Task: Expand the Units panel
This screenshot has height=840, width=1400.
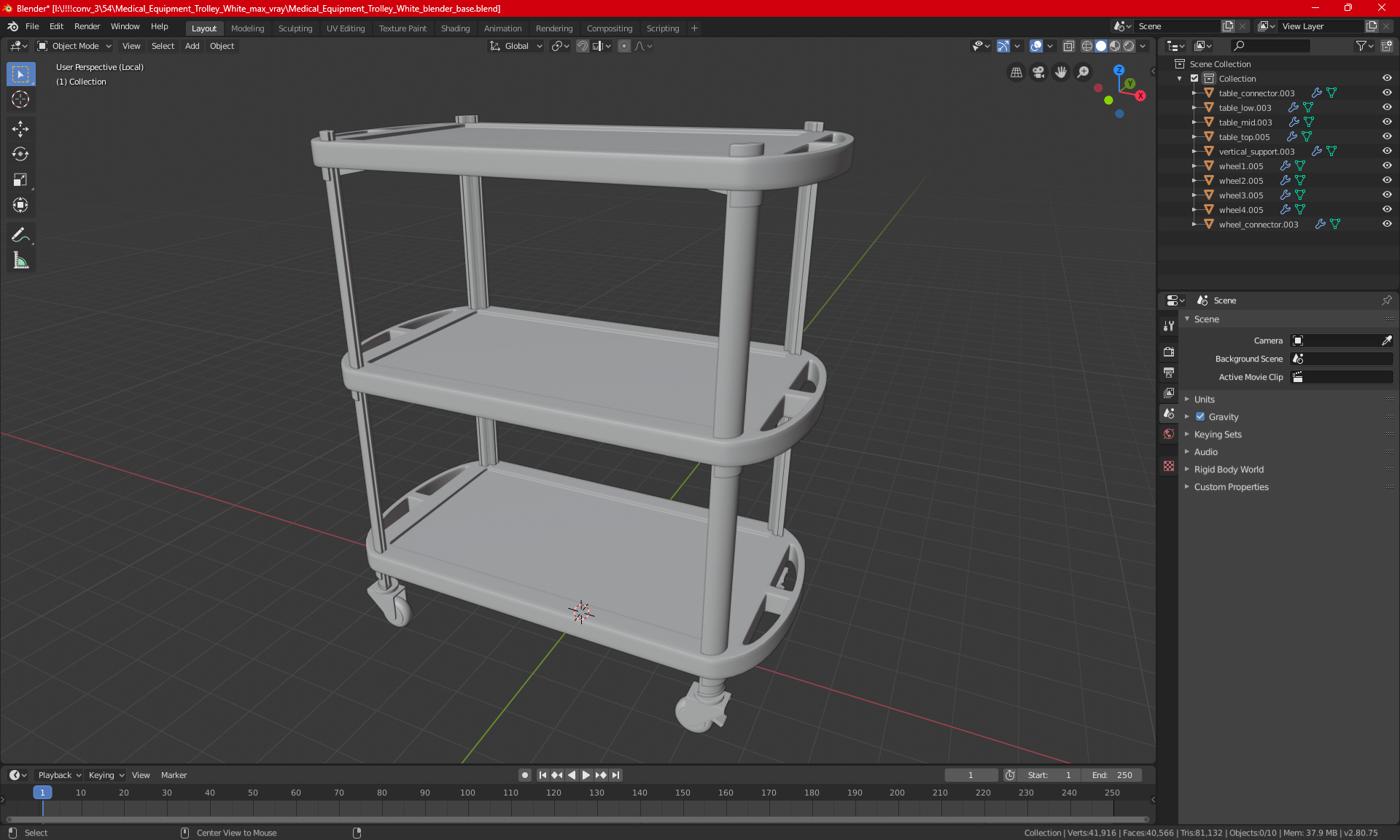Action: coord(1204,399)
